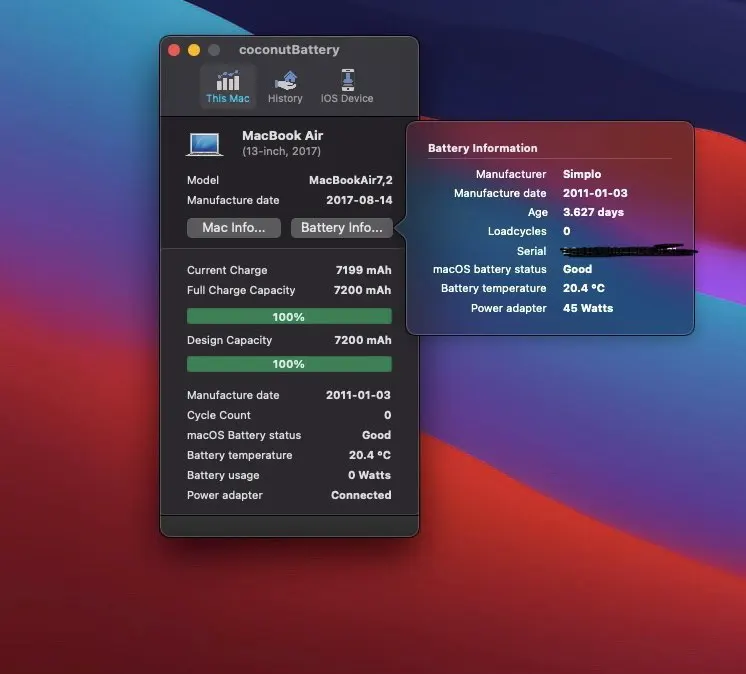Click popover macOS battery status Good
746x674 pixels.
pyautogui.click(x=578, y=269)
